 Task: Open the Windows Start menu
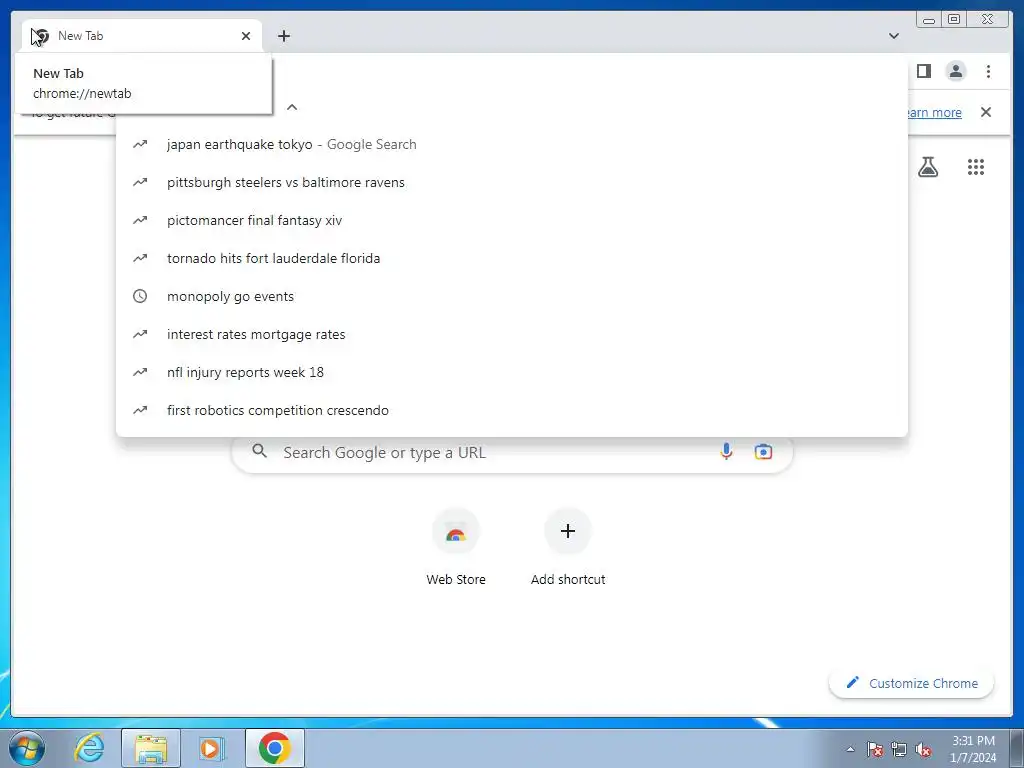[26, 748]
